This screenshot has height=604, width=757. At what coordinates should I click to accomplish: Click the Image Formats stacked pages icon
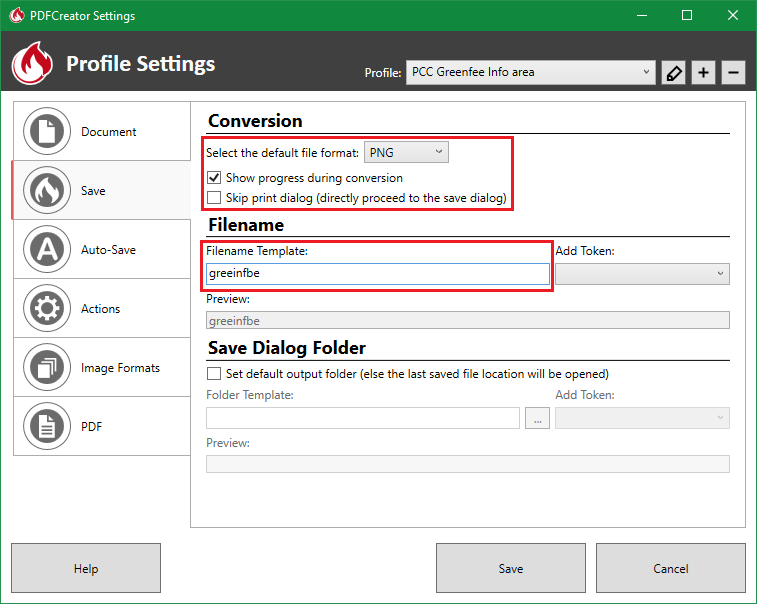click(45, 368)
